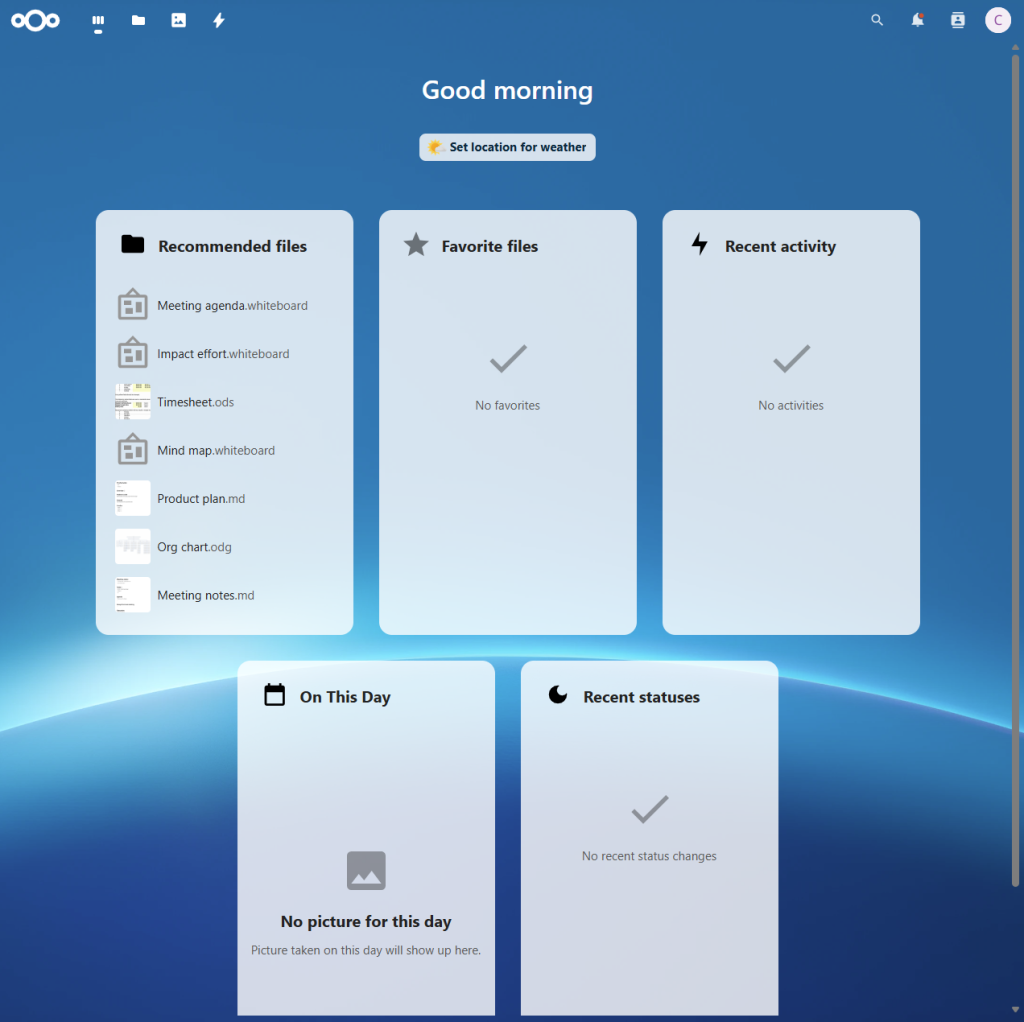Click the scrollbar down arrow
1024x1022 pixels.
(1016, 1012)
